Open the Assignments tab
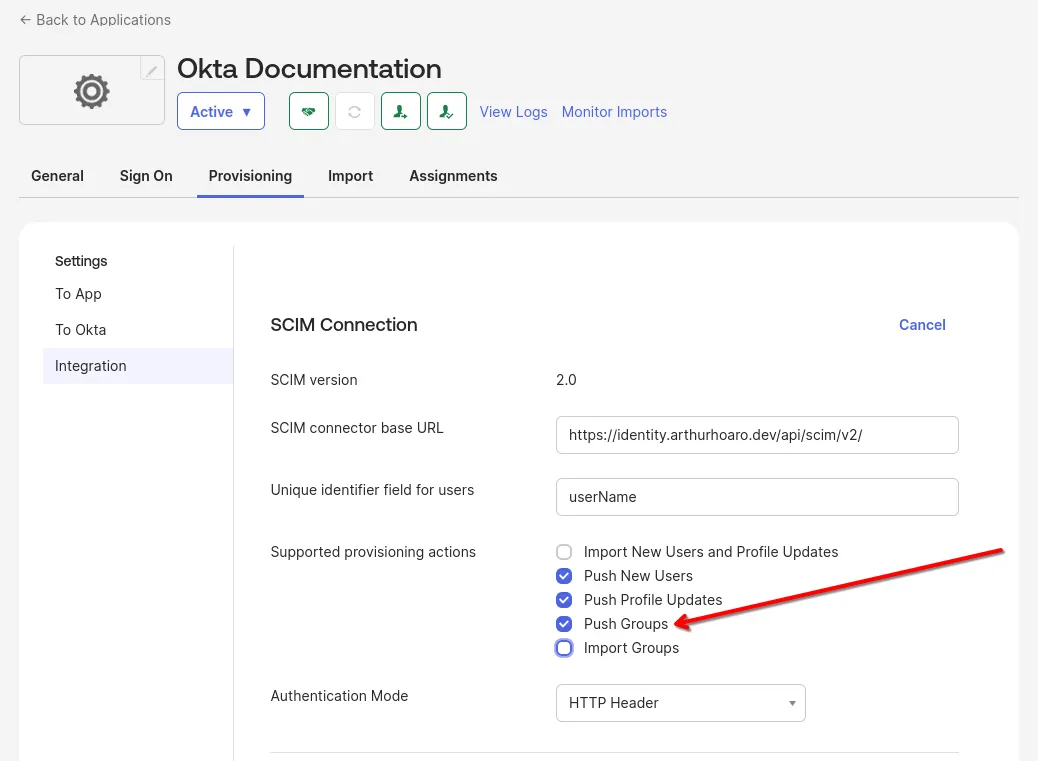Screen dimensions: 1038x761 click(453, 176)
